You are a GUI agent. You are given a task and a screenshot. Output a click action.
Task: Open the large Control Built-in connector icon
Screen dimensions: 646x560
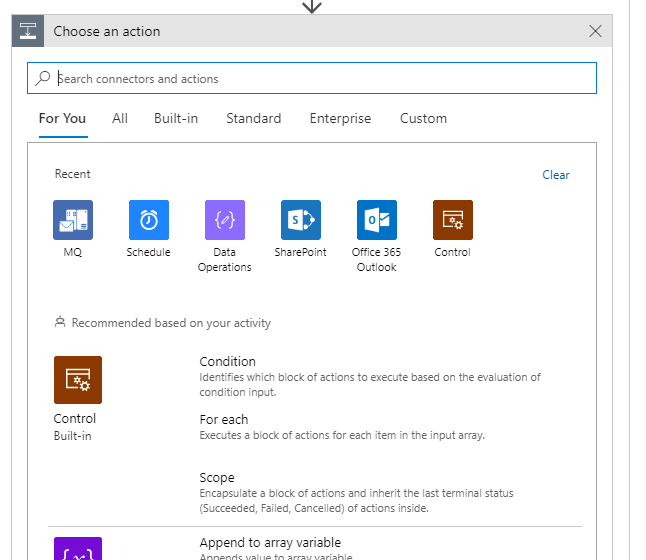click(x=78, y=380)
